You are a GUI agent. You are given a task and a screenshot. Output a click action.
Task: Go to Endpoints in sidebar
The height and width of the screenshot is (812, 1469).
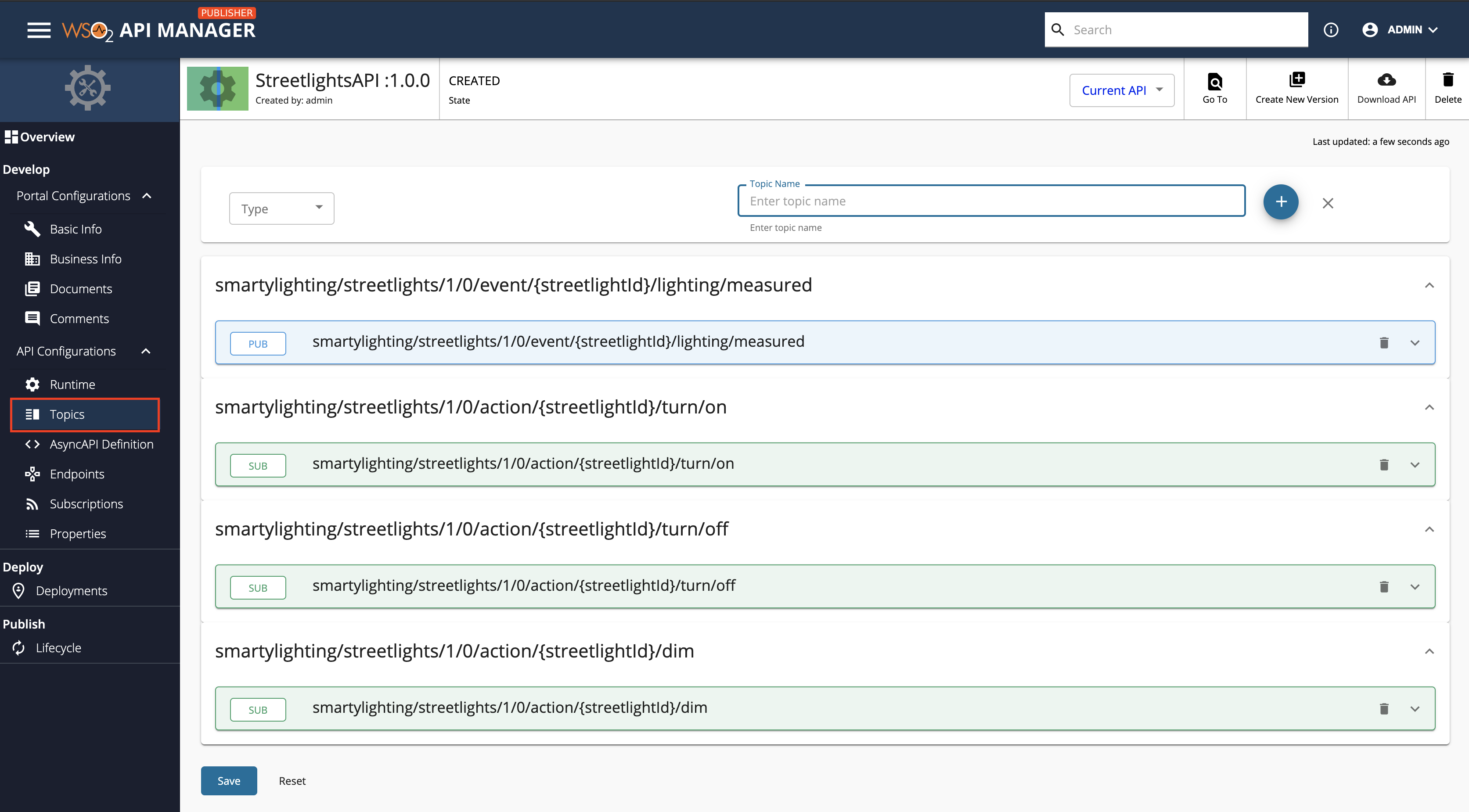tap(77, 474)
